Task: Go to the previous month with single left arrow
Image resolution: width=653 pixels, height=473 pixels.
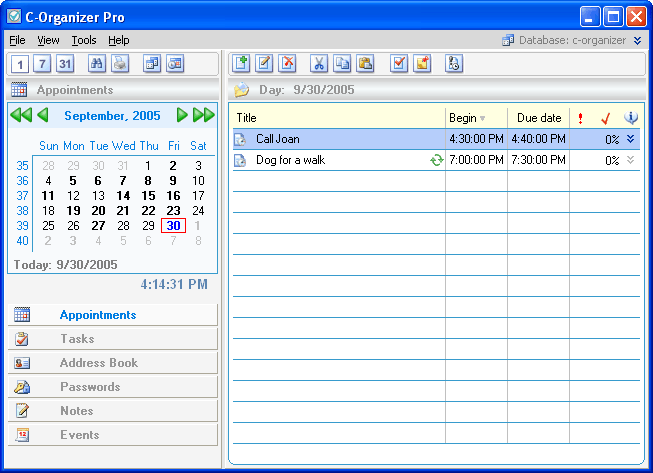Action: [42, 115]
